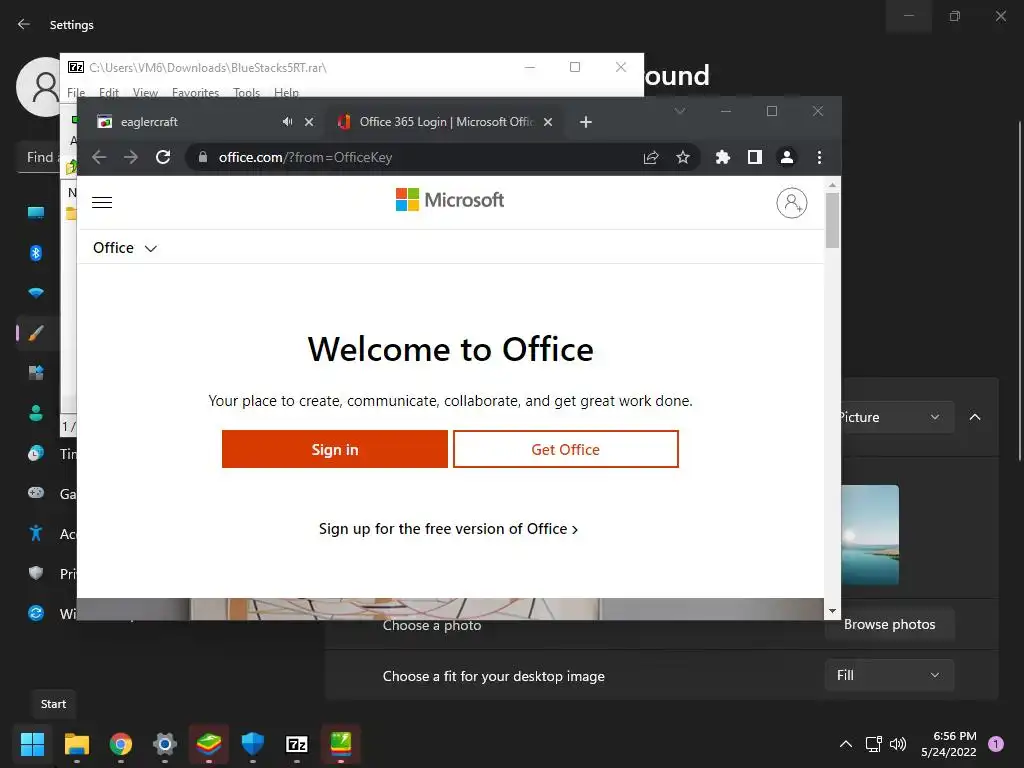Open the Chrome profile icon
This screenshot has width=1024, height=768.
click(787, 157)
